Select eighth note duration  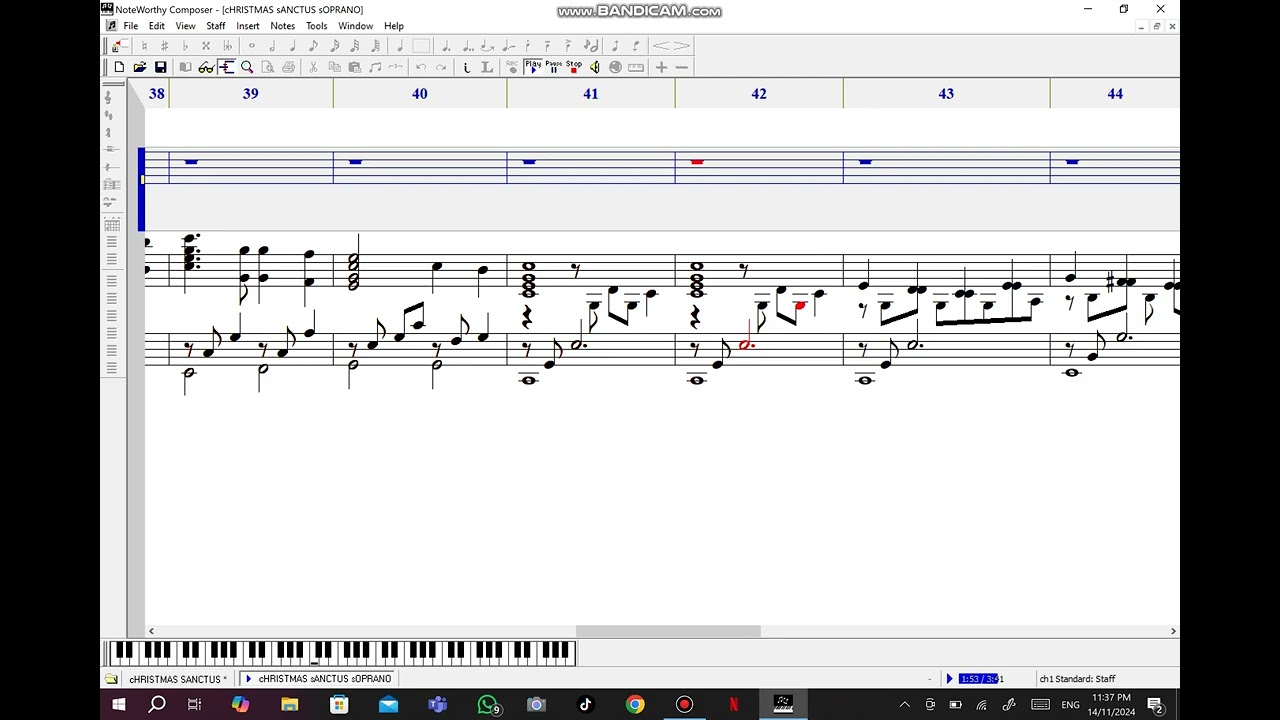[313, 45]
